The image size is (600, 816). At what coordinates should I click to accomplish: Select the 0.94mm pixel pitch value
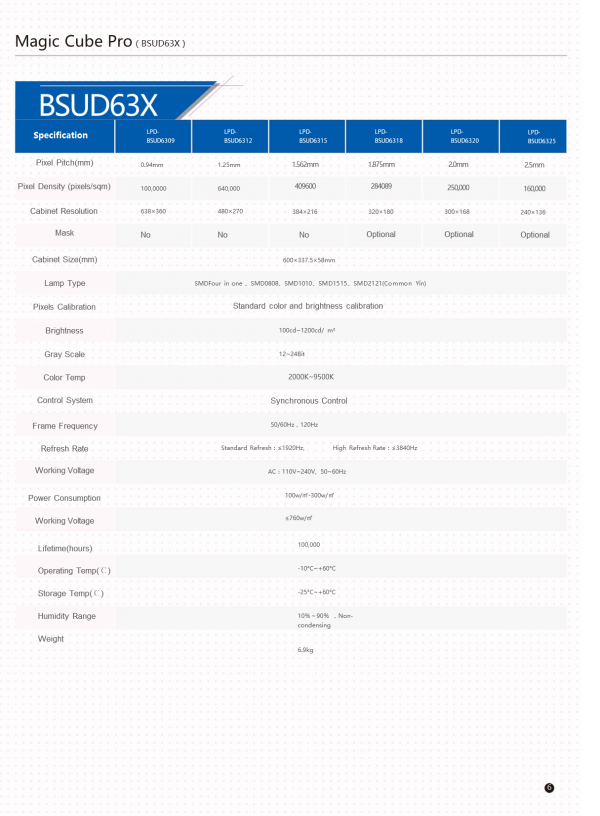(x=152, y=164)
